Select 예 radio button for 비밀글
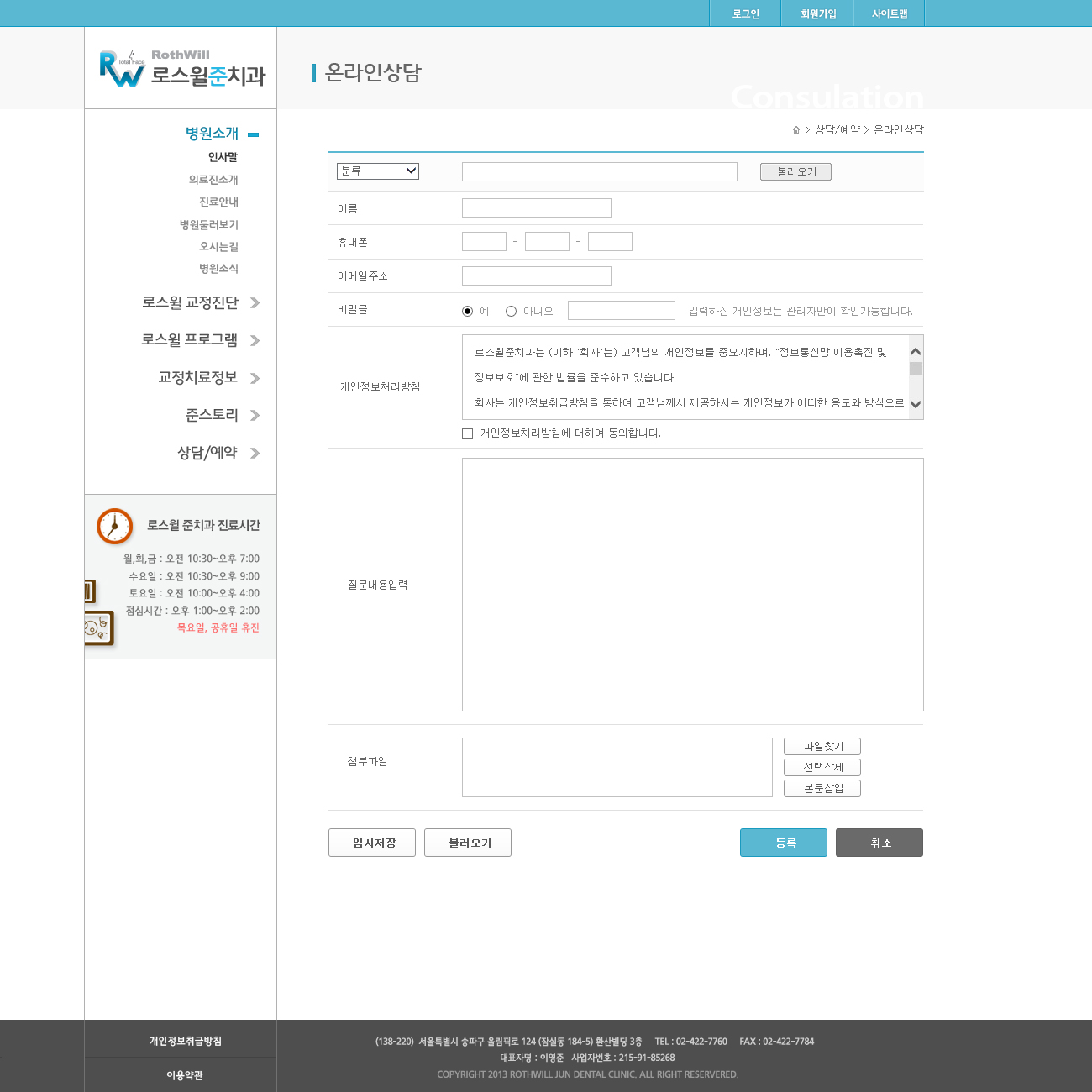 point(468,312)
